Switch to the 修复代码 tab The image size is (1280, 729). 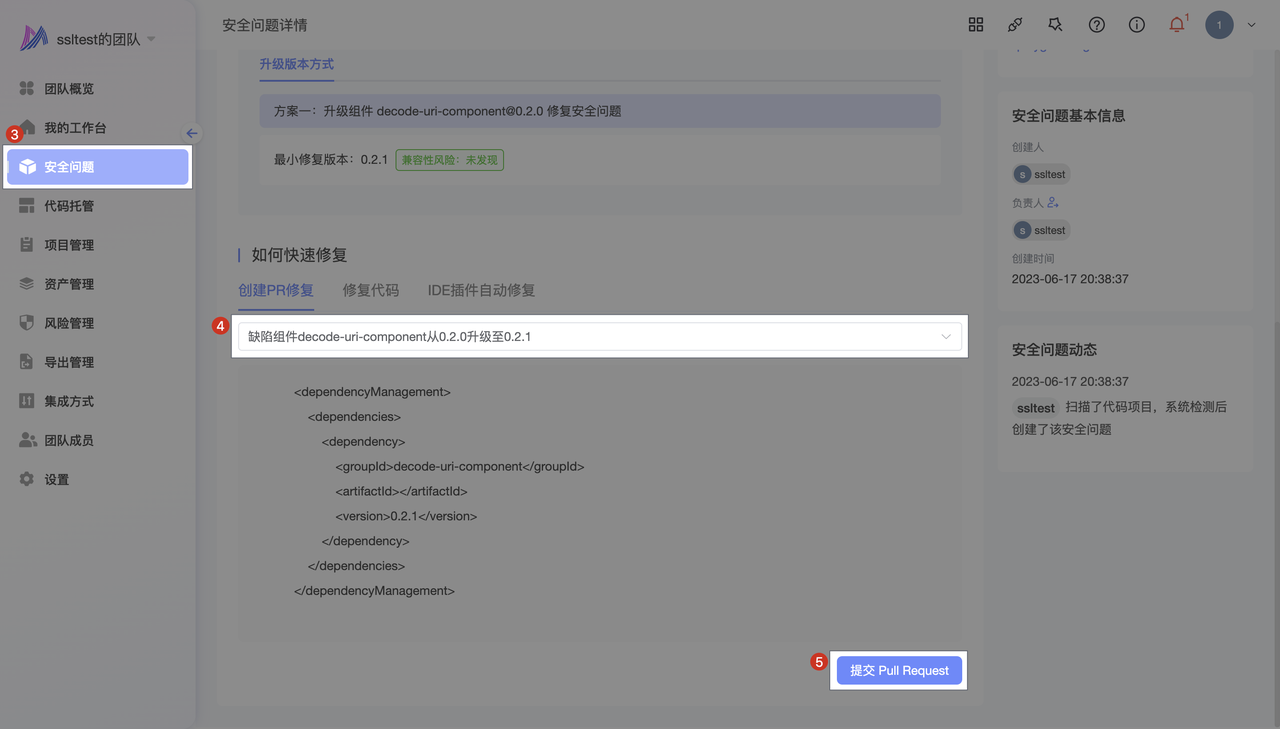(x=370, y=290)
